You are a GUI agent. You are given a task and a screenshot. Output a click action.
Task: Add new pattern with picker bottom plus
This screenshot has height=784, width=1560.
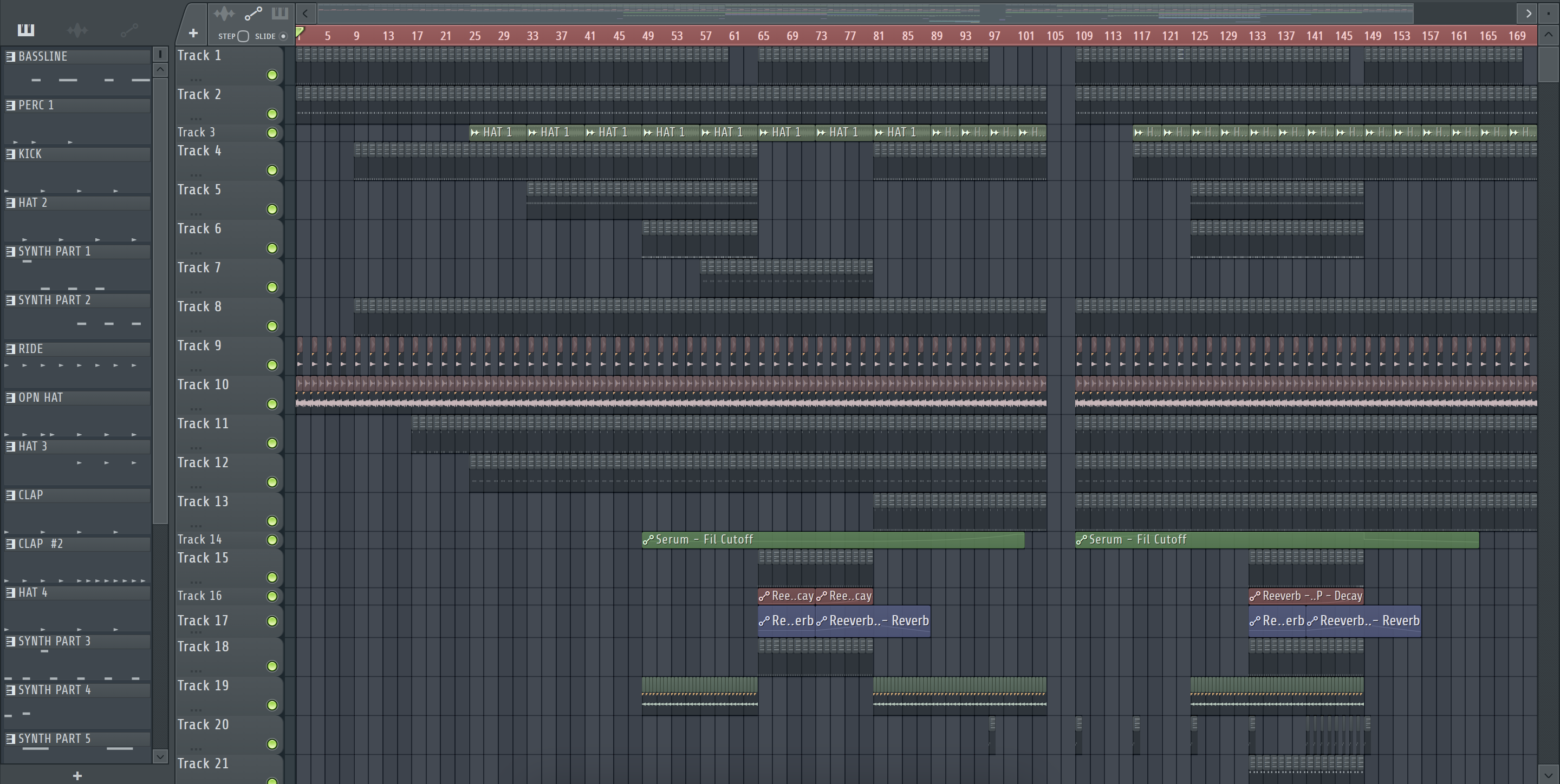pos(77,775)
